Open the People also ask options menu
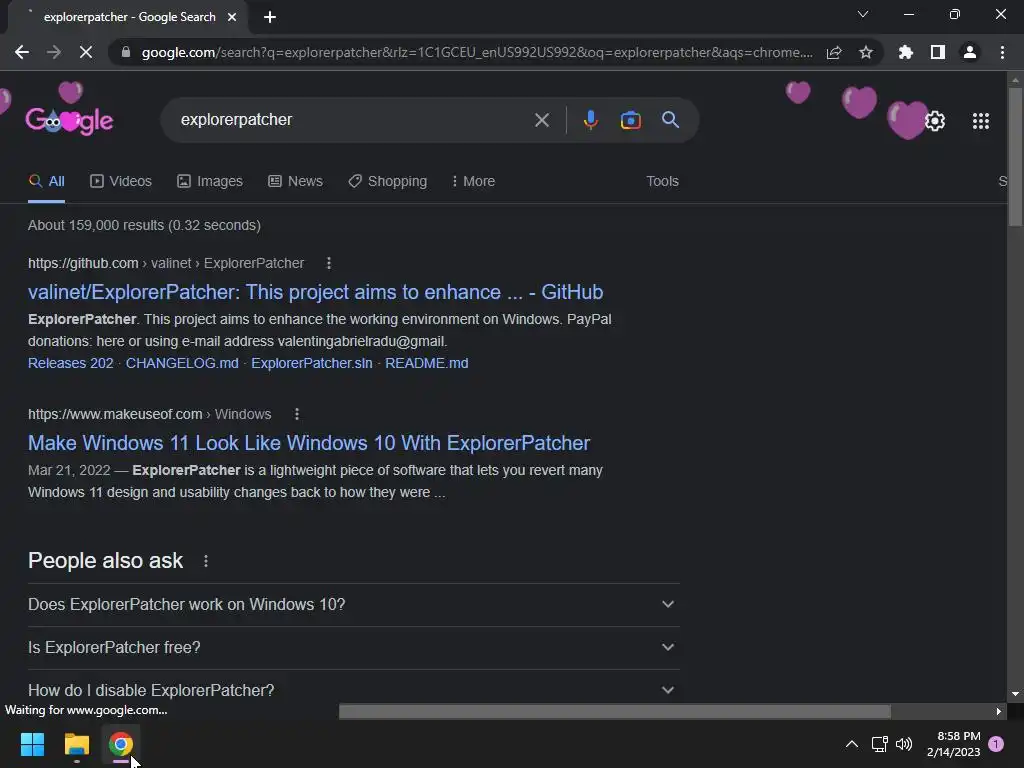 tap(206, 561)
